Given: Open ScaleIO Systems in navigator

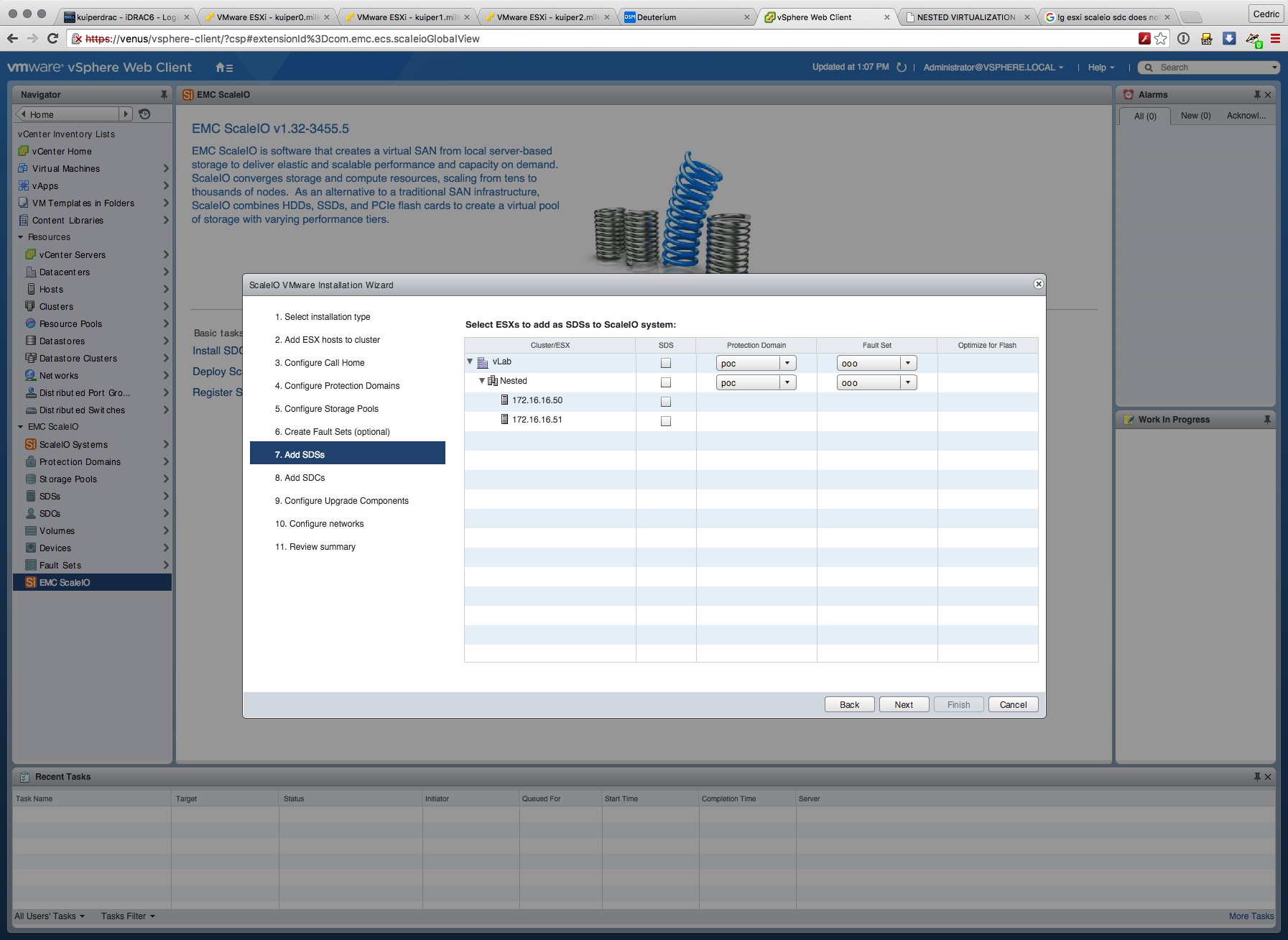Looking at the screenshot, I should tap(73, 445).
